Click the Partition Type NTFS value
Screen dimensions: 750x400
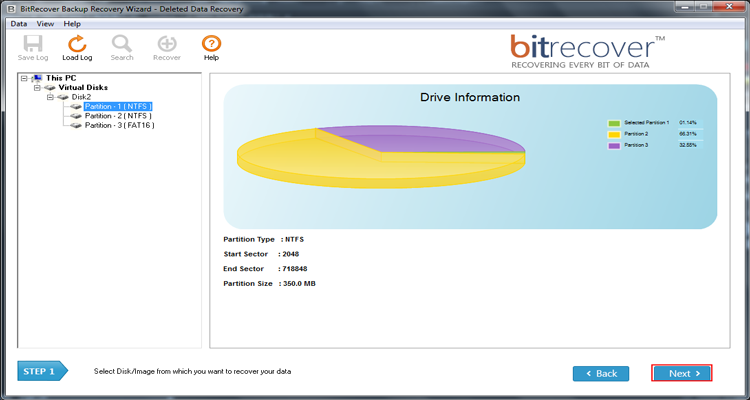[x=294, y=239]
